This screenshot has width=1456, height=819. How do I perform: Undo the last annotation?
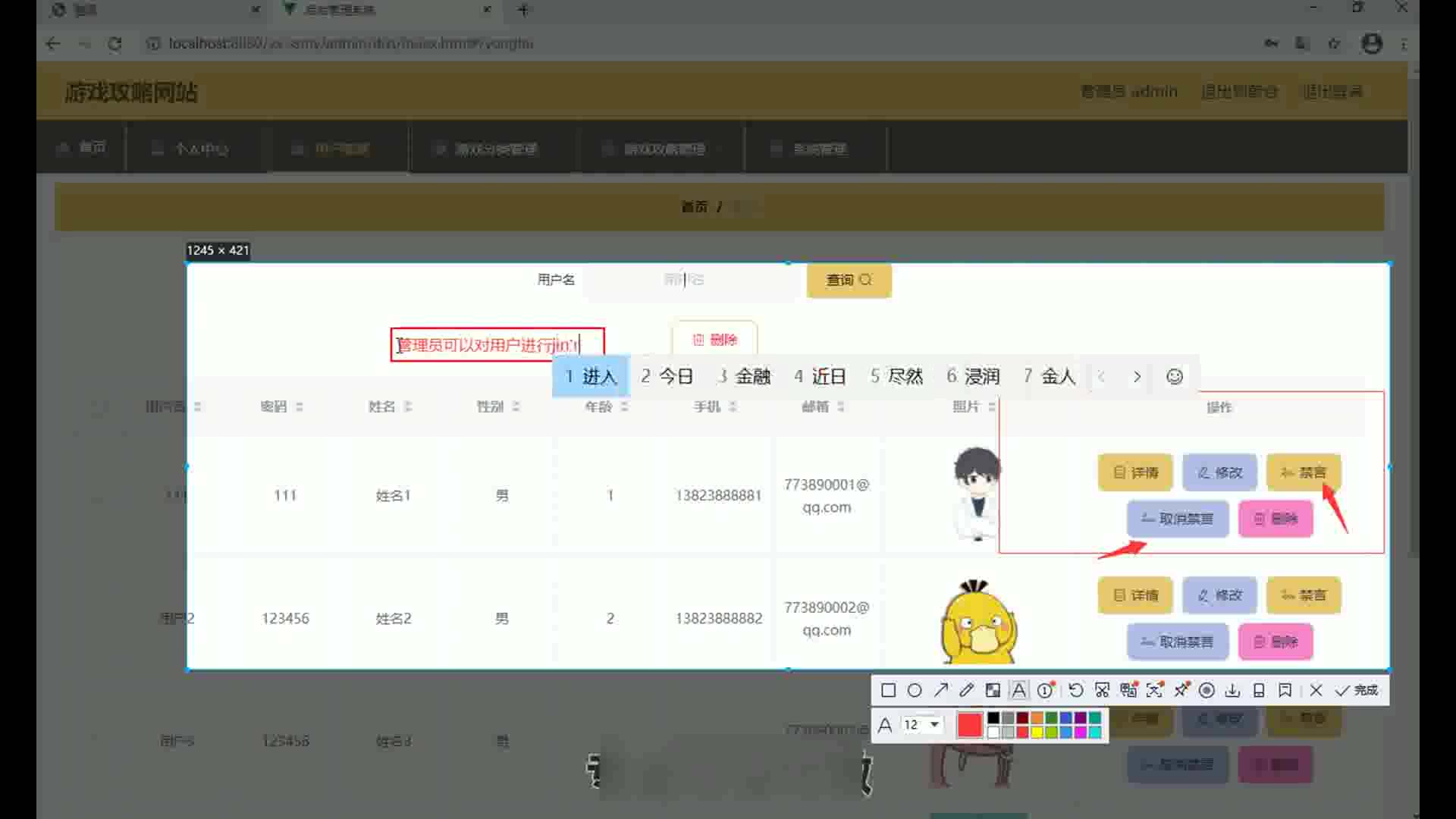click(1075, 690)
